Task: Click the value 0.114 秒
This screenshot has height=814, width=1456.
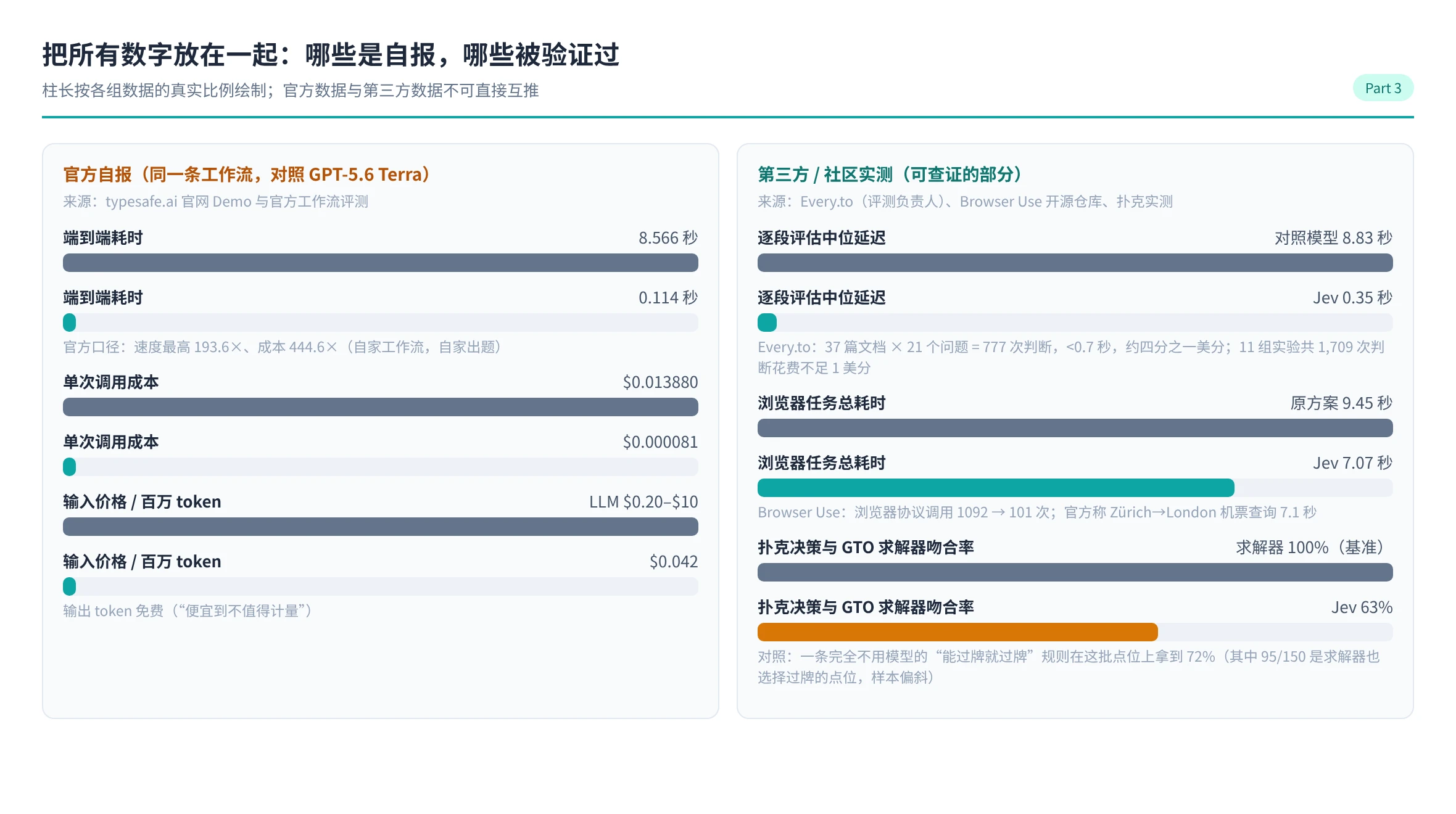Action: 668,298
